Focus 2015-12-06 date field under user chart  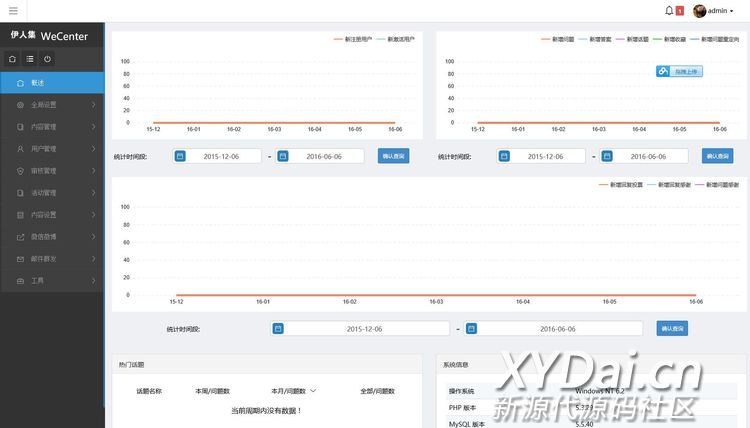coord(217,156)
